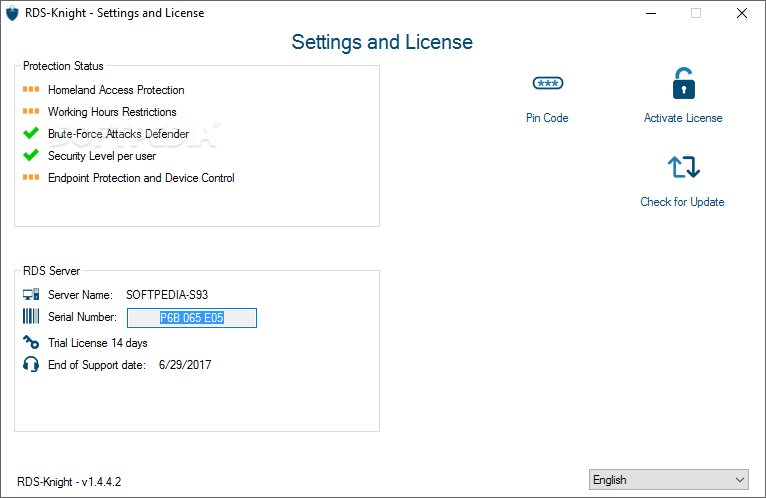Click the RDS-Knight - v1.4.4.2 version text
Viewport: 766px width, 498px height.
69,482
